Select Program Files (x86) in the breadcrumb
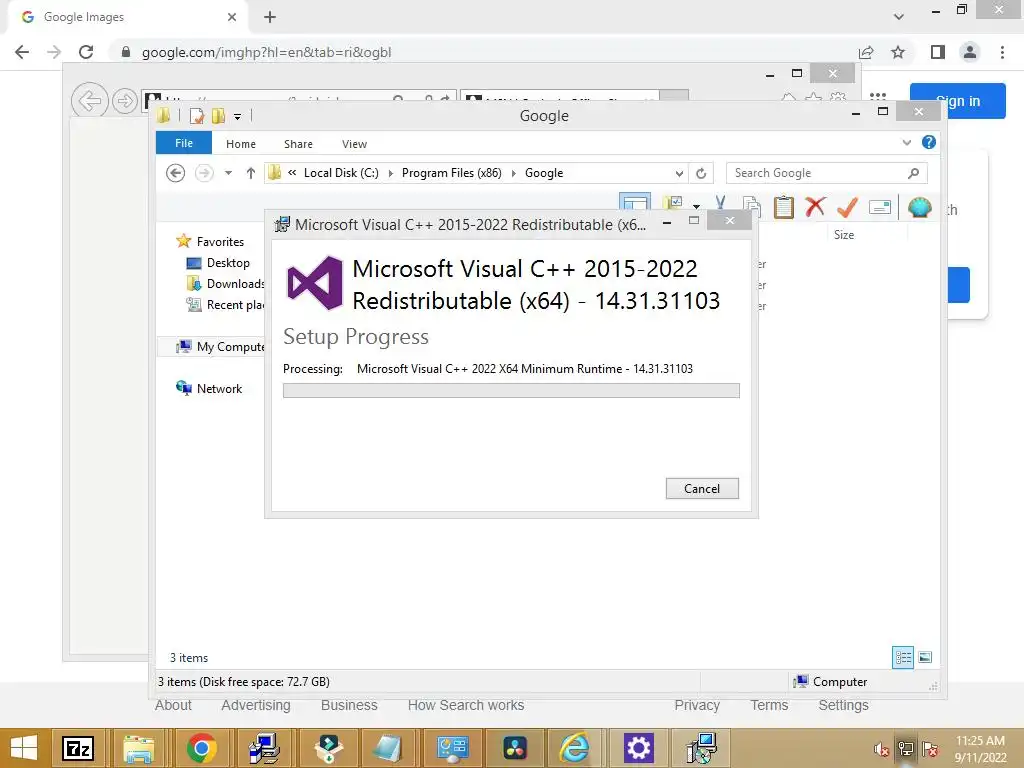The width and height of the screenshot is (1024, 768). [451, 173]
